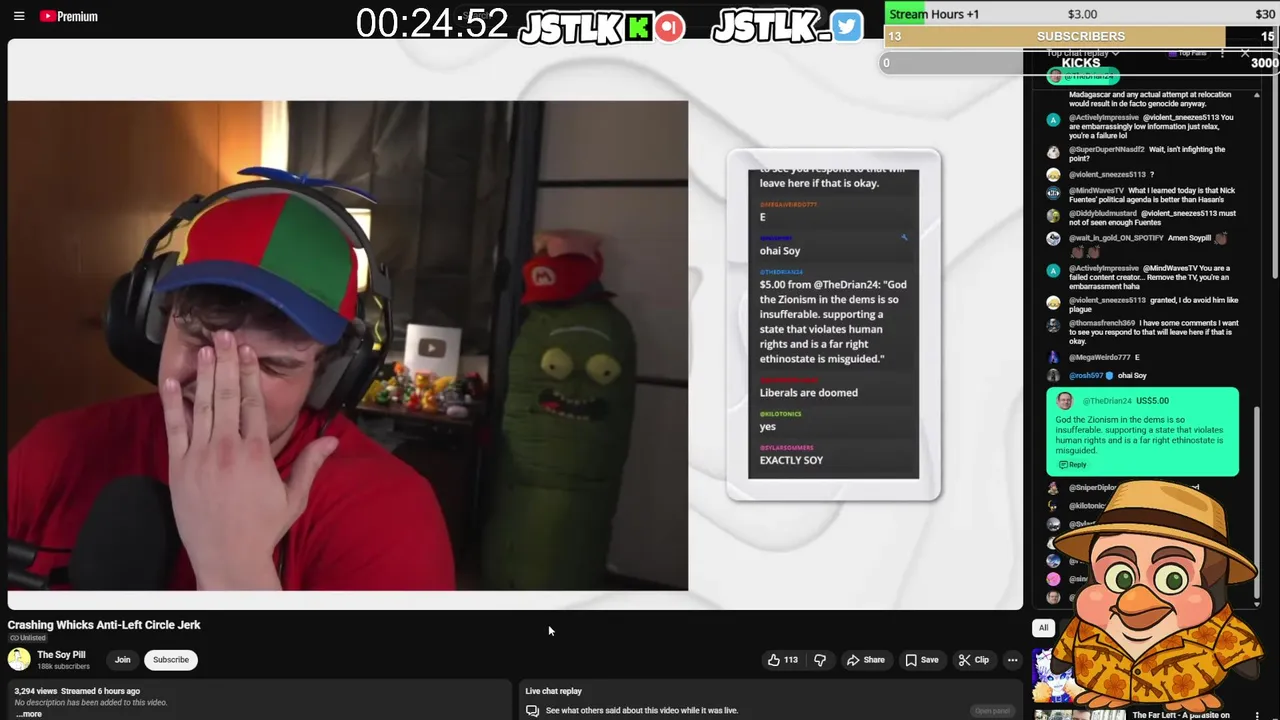This screenshot has width=1280, height=720.
Task: Click MindWavesTV's chat avatar
Action: 1053,193
